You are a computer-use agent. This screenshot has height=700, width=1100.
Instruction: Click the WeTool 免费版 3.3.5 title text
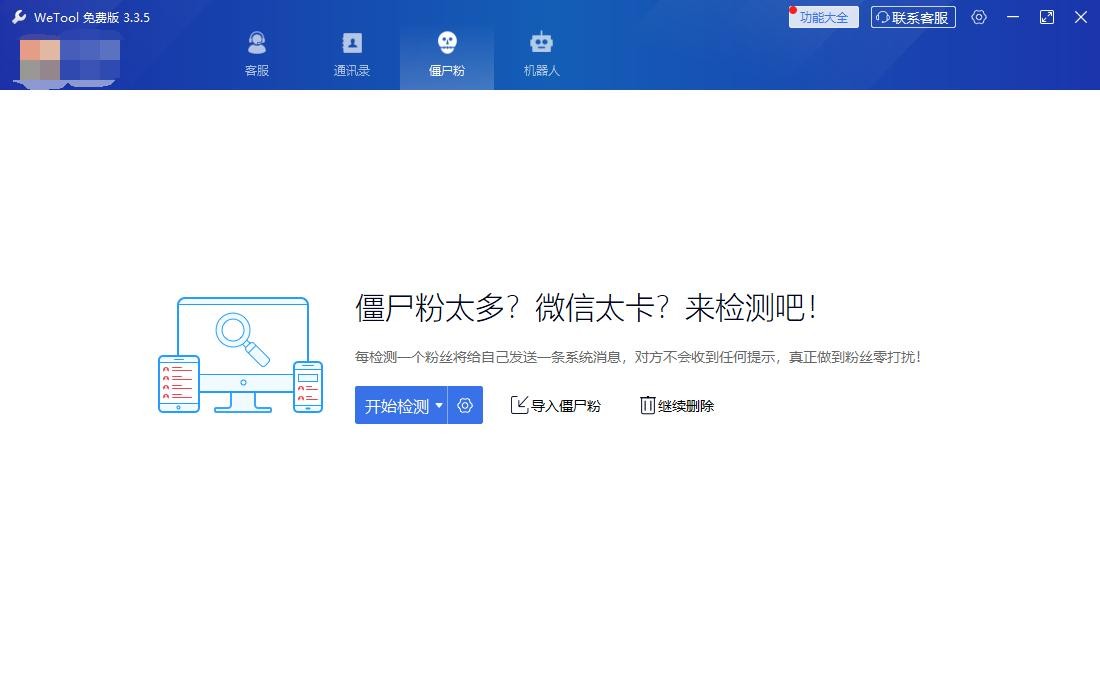coord(92,18)
